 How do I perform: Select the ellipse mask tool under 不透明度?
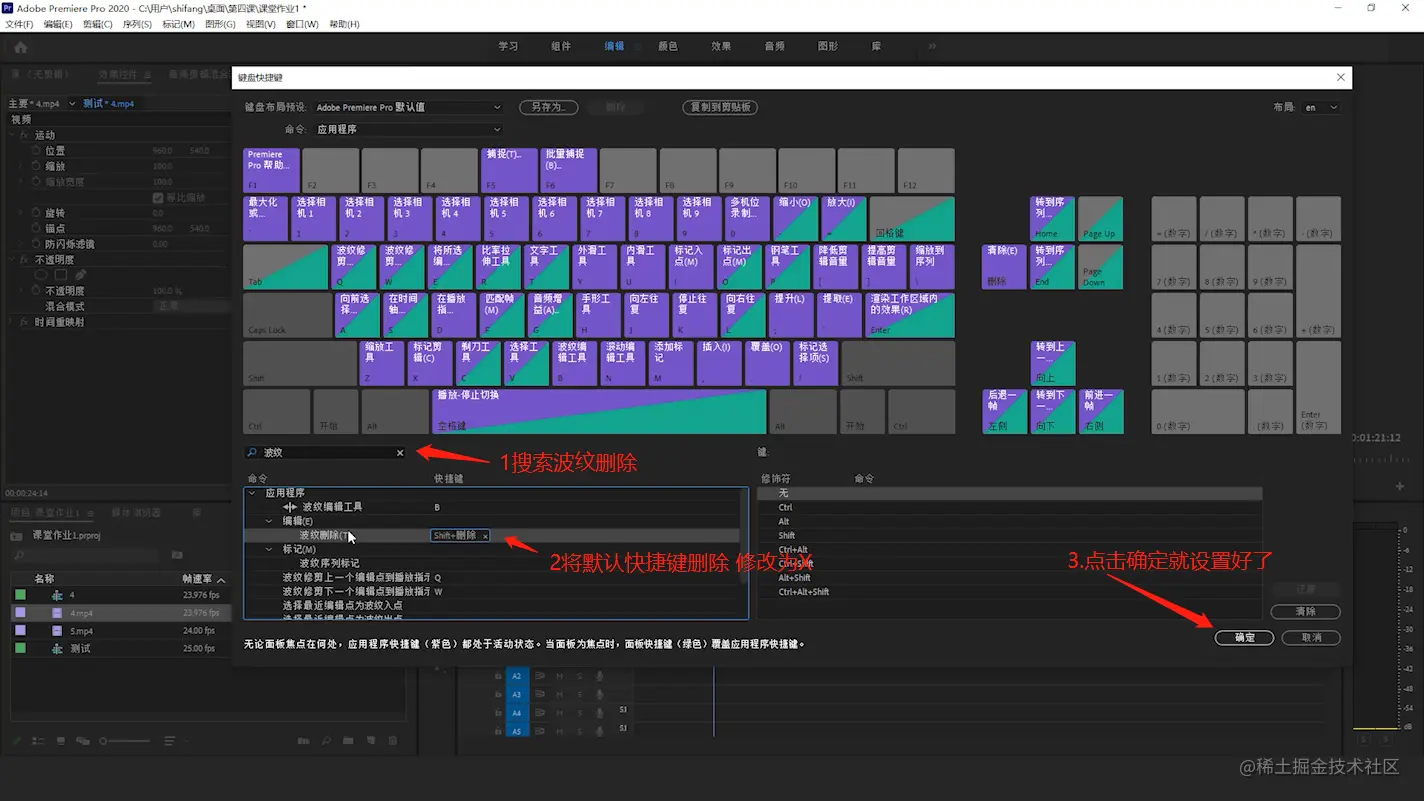41,275
